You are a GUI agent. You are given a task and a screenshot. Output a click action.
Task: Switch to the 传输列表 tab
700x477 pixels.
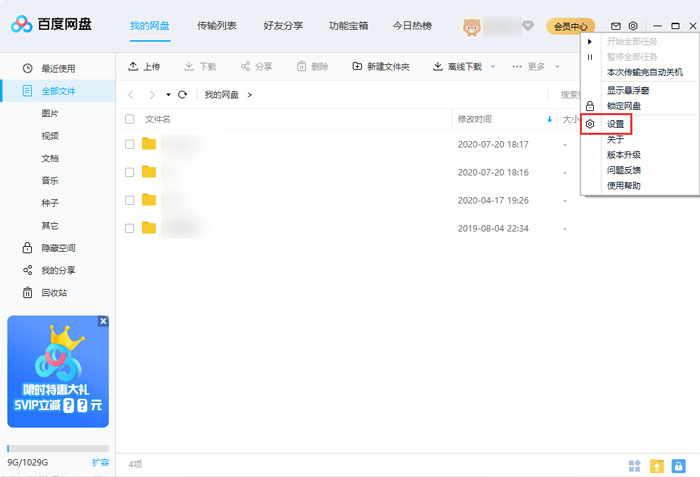216,25
